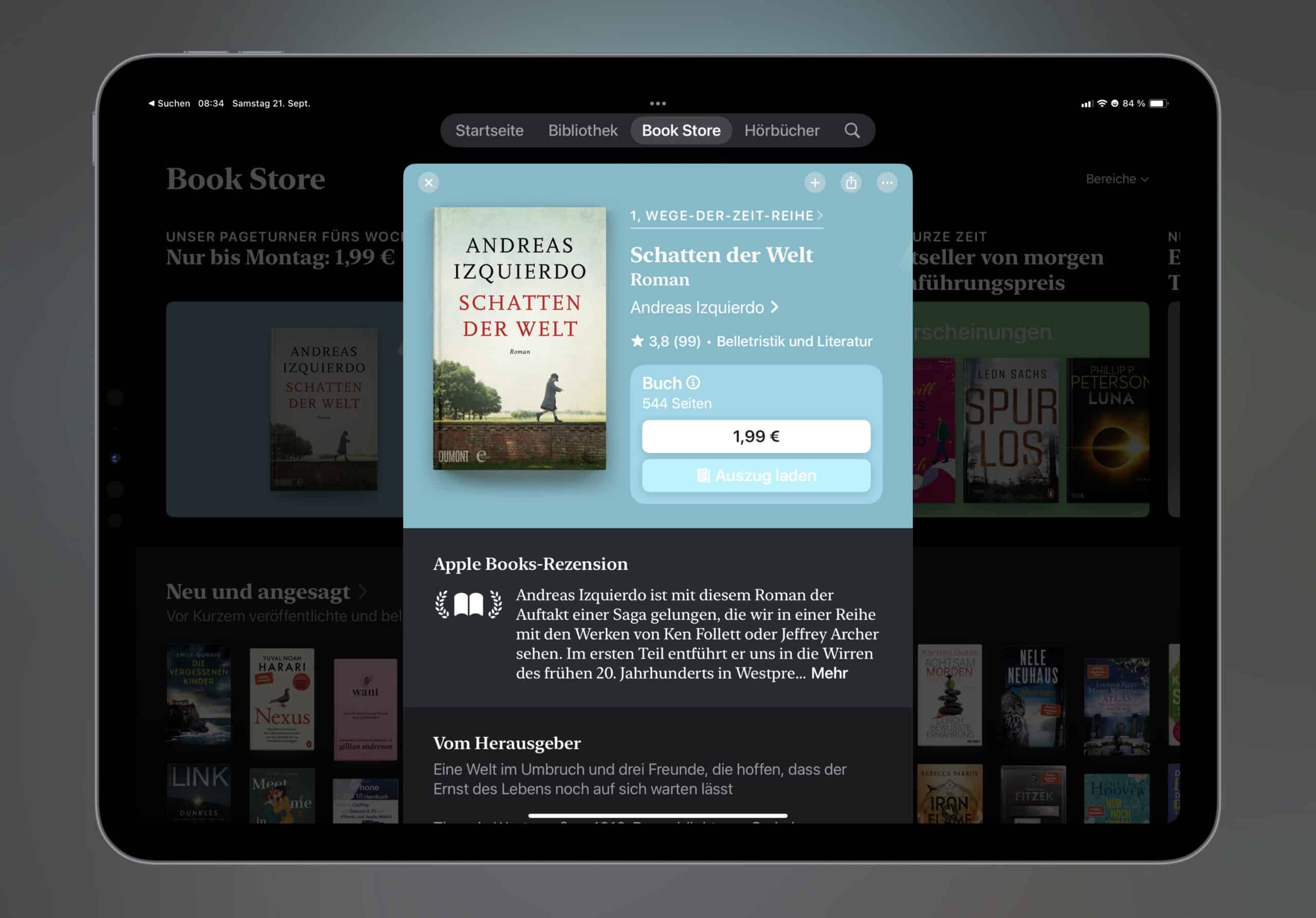Screen dimensions: 1316x918
Task: Tap the Buch info circle icon
Action: coord(693,383)
